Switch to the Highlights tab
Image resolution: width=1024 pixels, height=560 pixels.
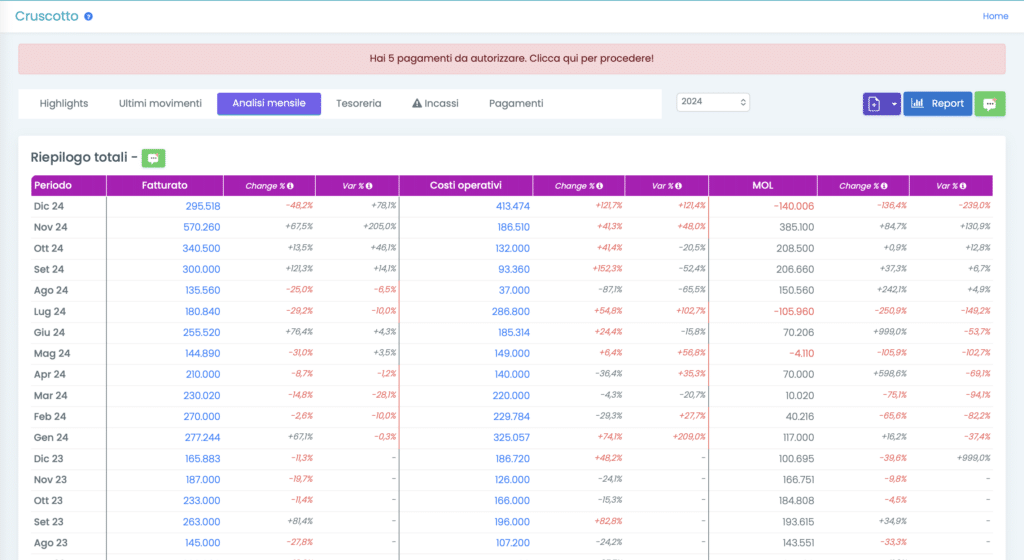tap(64, 103)
